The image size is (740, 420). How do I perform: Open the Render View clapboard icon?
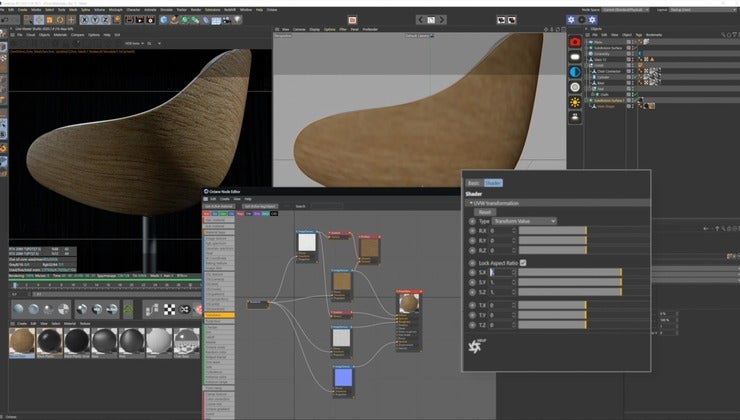(x=129, y=20)
